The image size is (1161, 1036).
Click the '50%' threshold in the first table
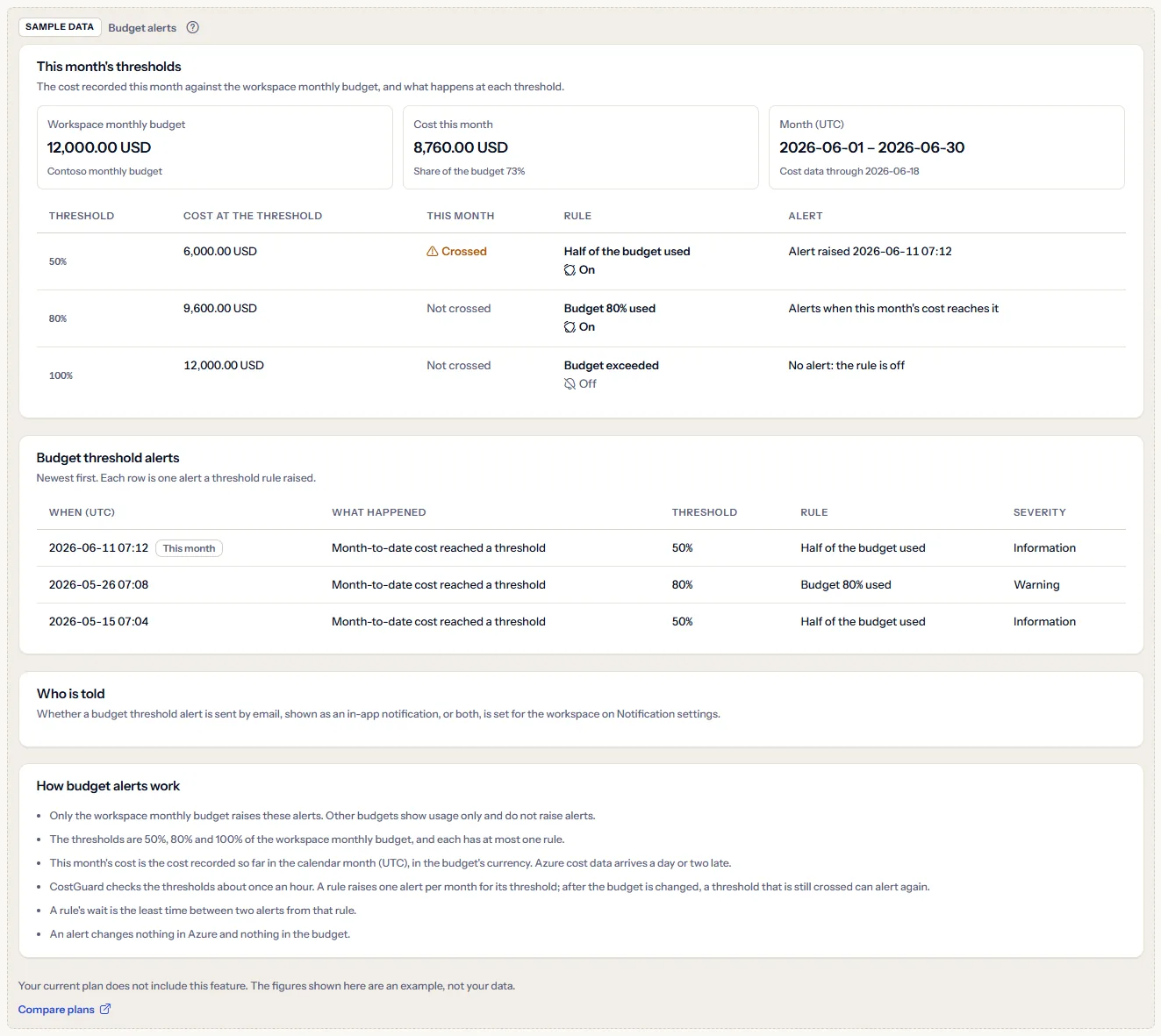coord(58,261)
